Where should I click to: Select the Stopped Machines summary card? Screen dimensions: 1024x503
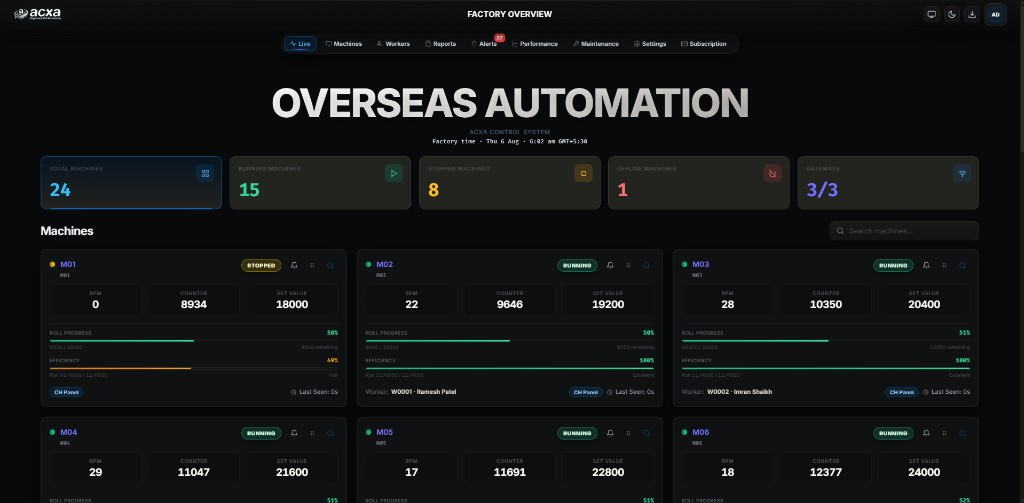(x=509, y=183)
